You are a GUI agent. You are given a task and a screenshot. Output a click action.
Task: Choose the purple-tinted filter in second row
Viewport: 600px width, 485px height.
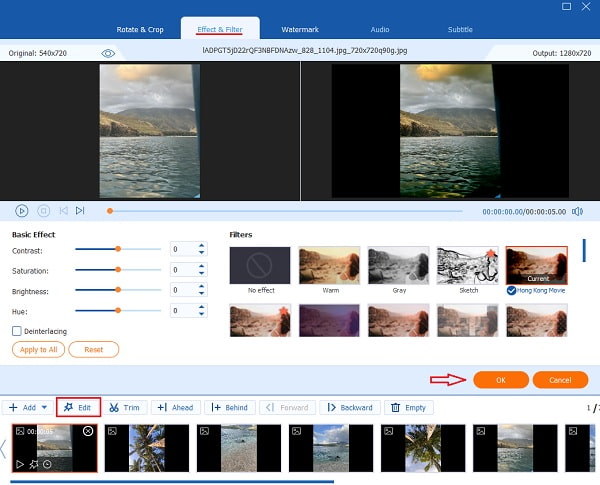tap(329, 320)
